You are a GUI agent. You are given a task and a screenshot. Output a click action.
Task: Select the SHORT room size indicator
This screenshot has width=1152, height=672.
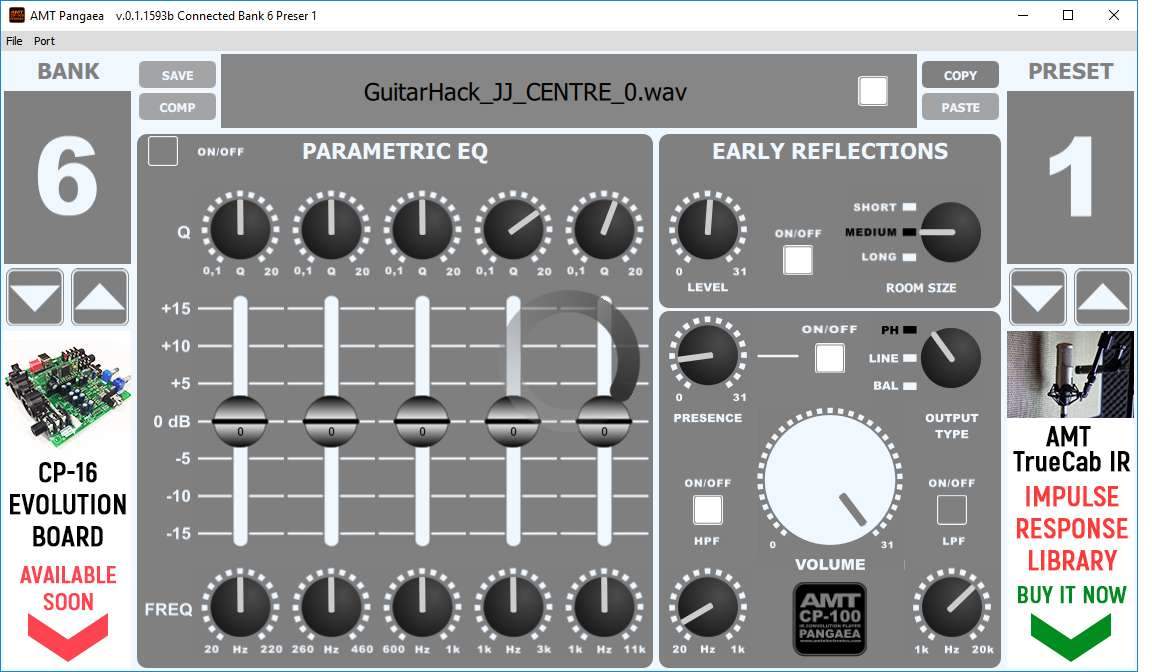tap(910, 207)
